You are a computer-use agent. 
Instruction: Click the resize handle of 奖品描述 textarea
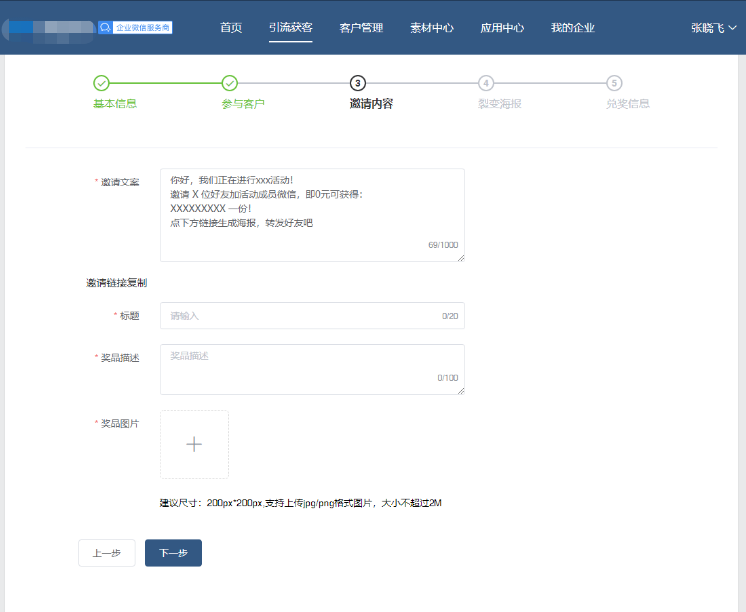[461, 391]
